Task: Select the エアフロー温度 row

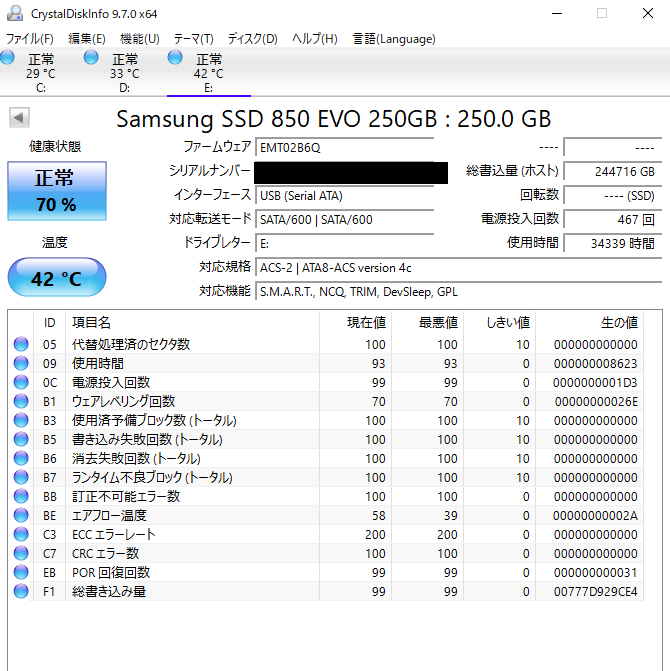Action: click(x=328, y=515)
